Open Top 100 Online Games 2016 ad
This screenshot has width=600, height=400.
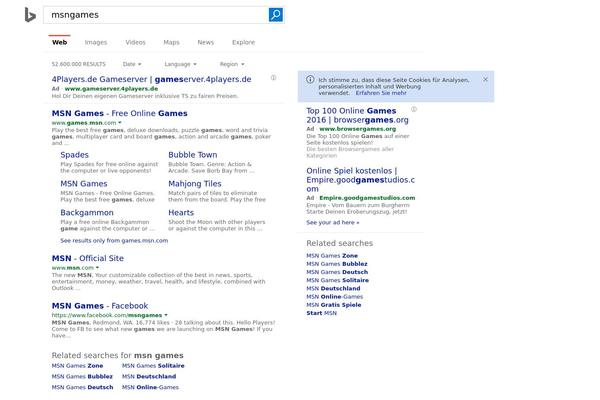[357, 115]
